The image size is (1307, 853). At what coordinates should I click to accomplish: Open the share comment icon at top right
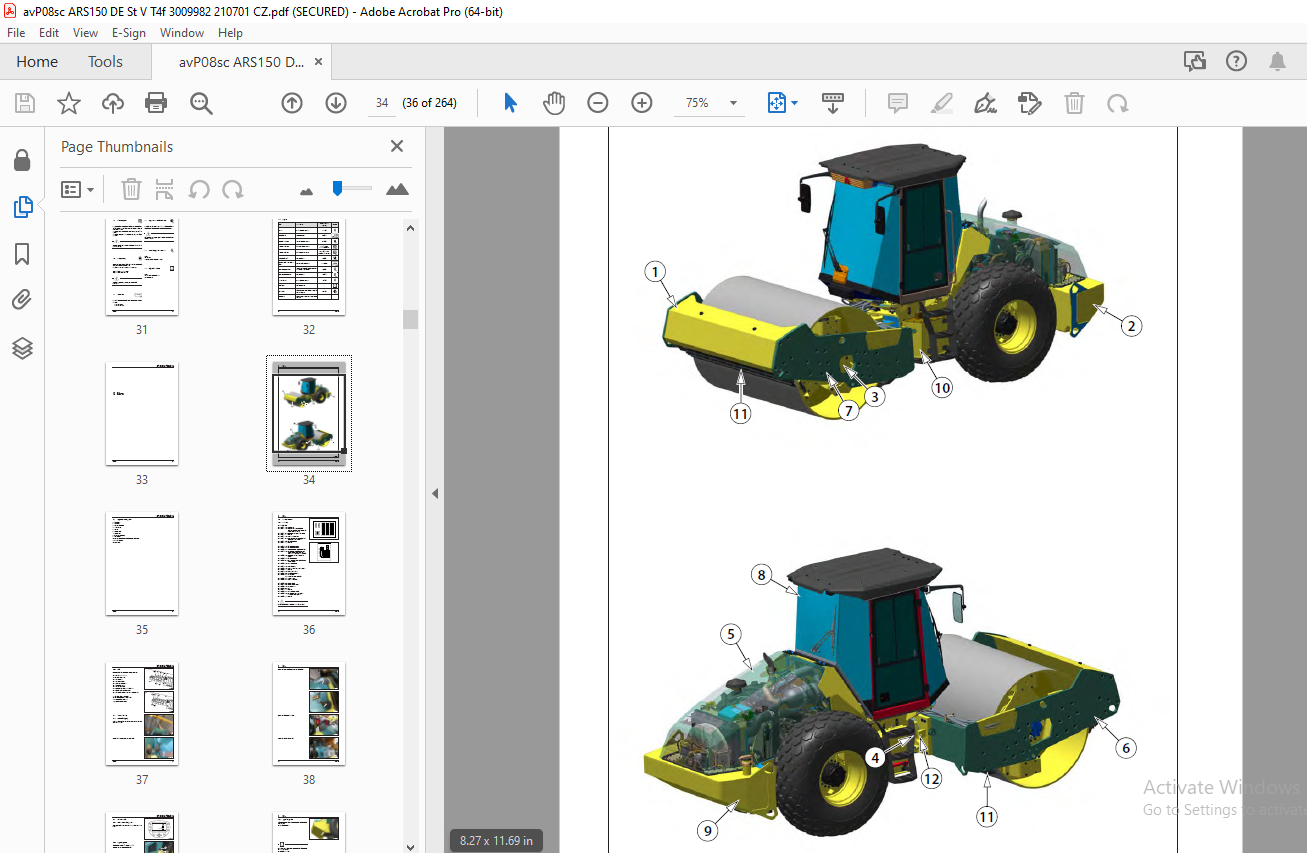point(1195,61)
